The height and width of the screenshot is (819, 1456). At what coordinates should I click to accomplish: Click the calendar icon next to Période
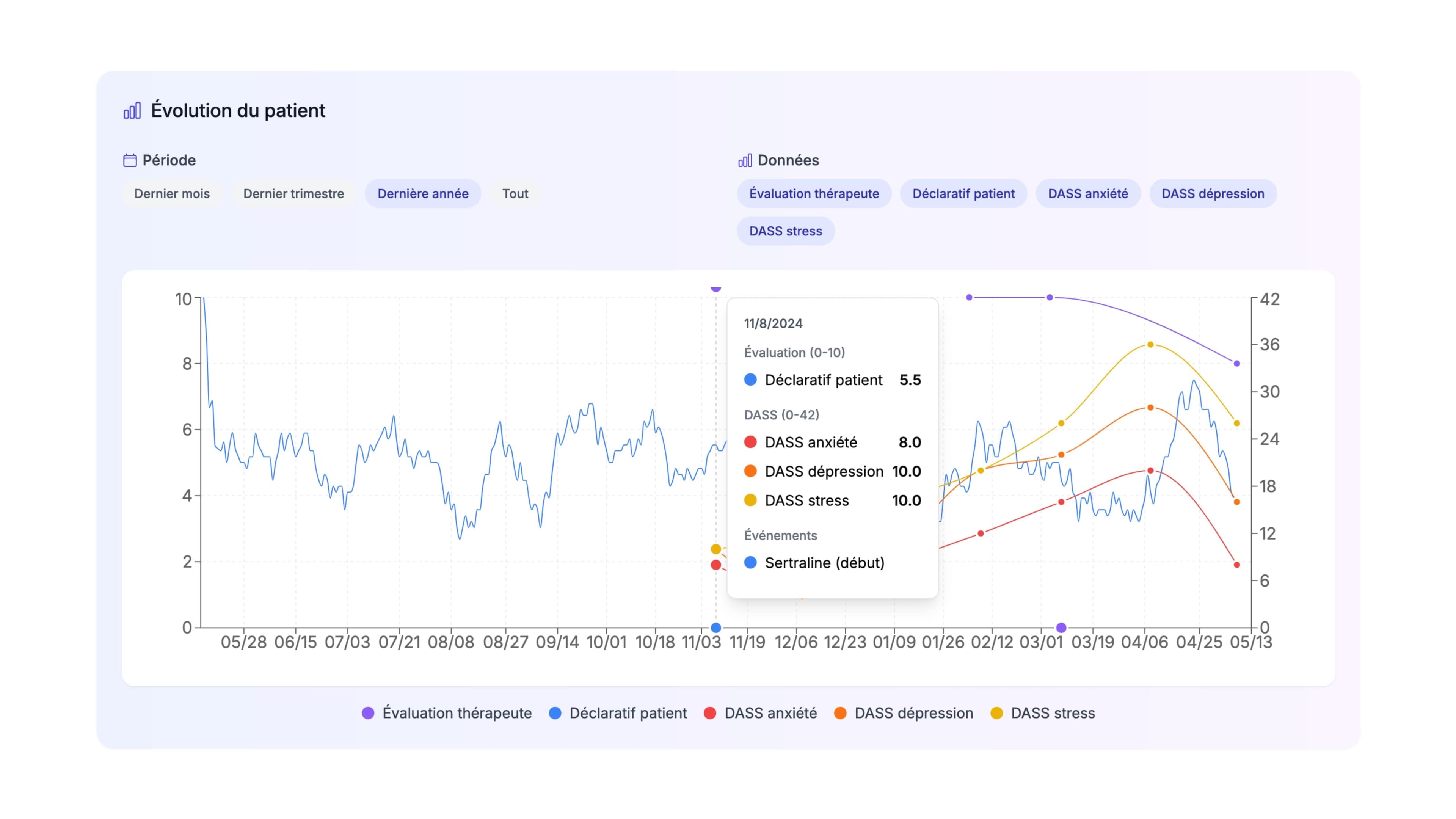[130, 160]
